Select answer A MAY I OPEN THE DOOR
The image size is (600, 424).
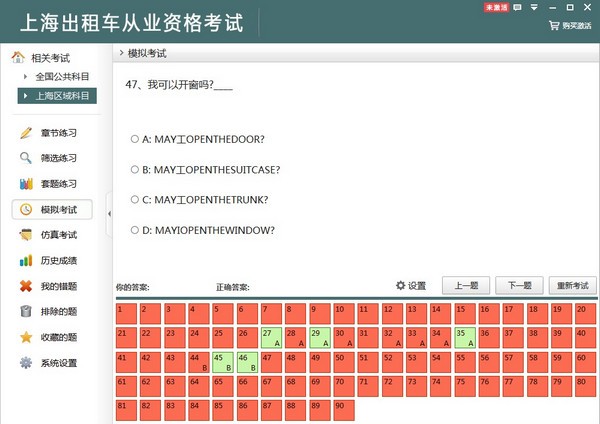click(135, 139)
